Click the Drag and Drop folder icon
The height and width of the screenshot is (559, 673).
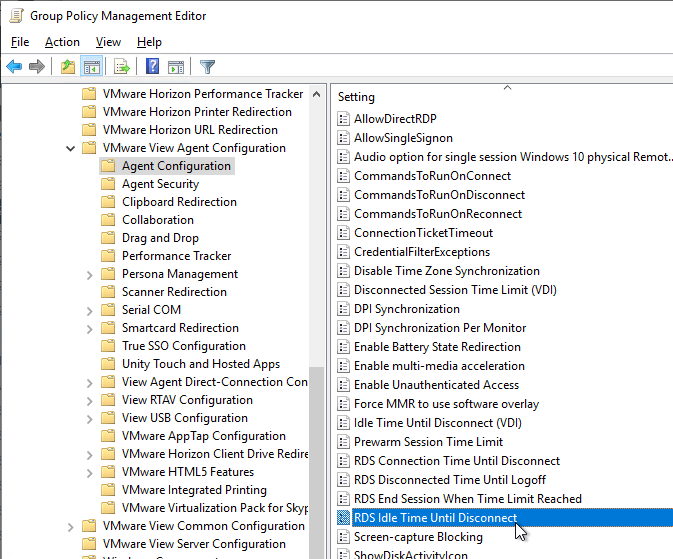point(108,238)
